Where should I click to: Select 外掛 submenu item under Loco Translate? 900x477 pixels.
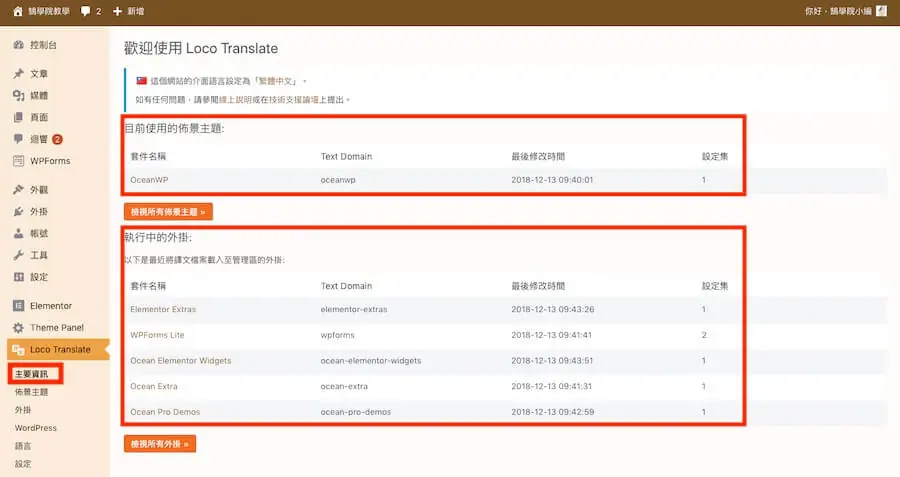(23, 410)
